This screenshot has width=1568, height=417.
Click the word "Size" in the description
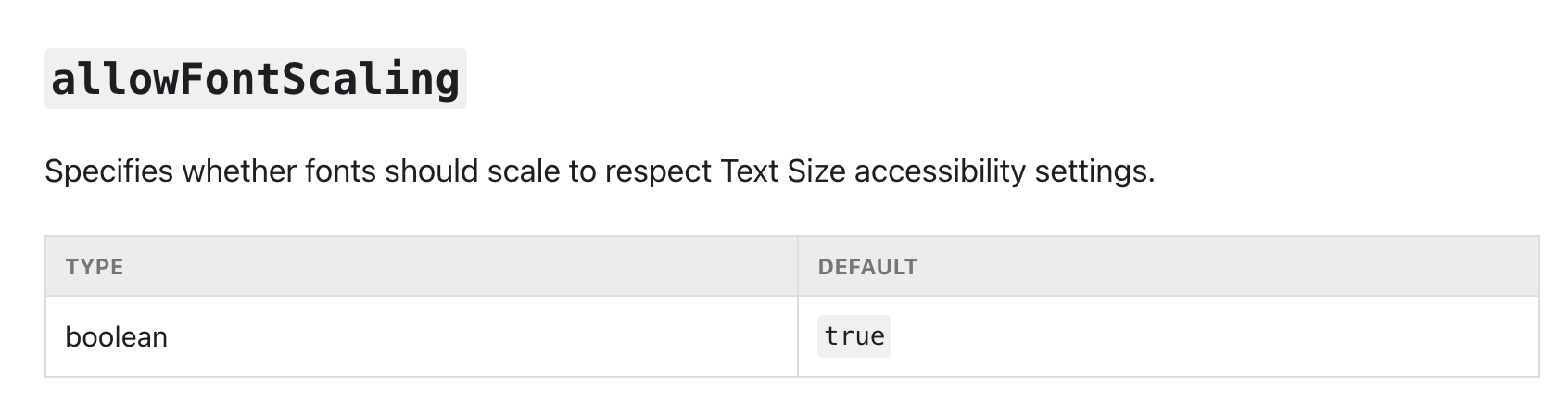pyautogui.click(x=816, y=171)
